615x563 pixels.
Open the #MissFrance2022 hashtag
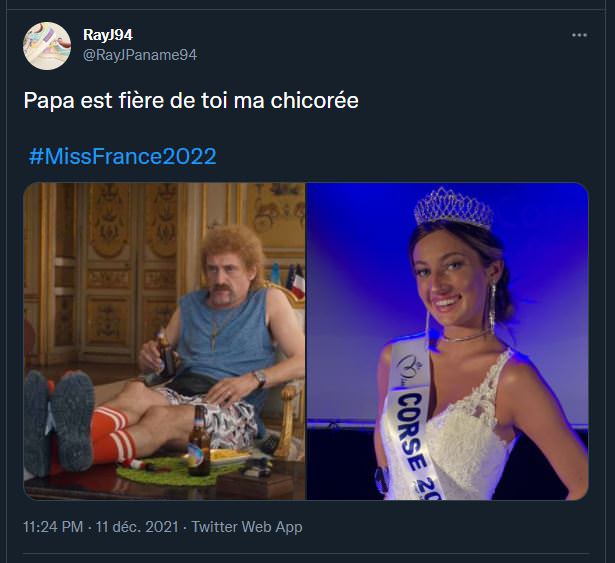click(x=122, y=157)
